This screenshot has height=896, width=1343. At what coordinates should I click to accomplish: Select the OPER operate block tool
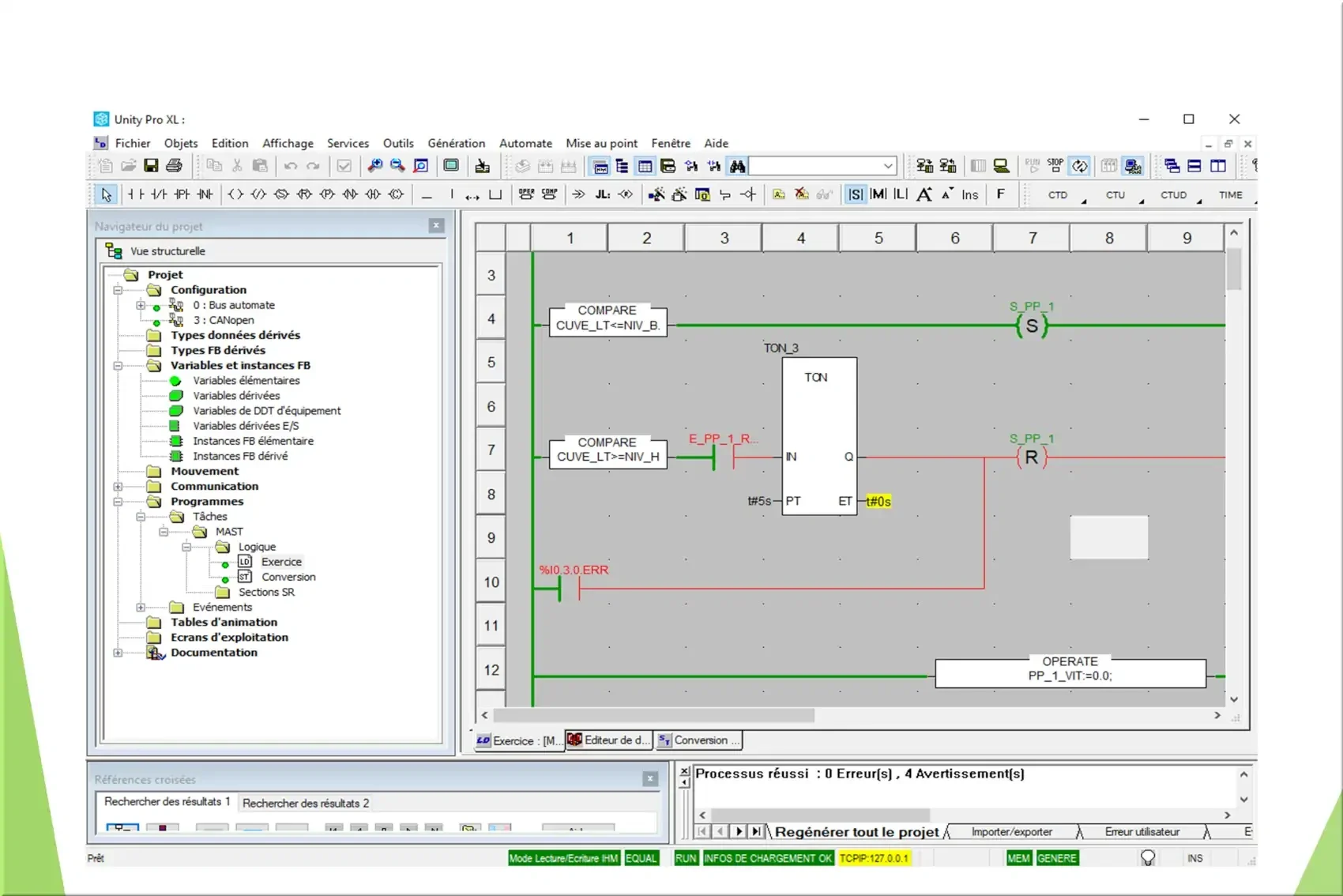[x=526, y=194]
